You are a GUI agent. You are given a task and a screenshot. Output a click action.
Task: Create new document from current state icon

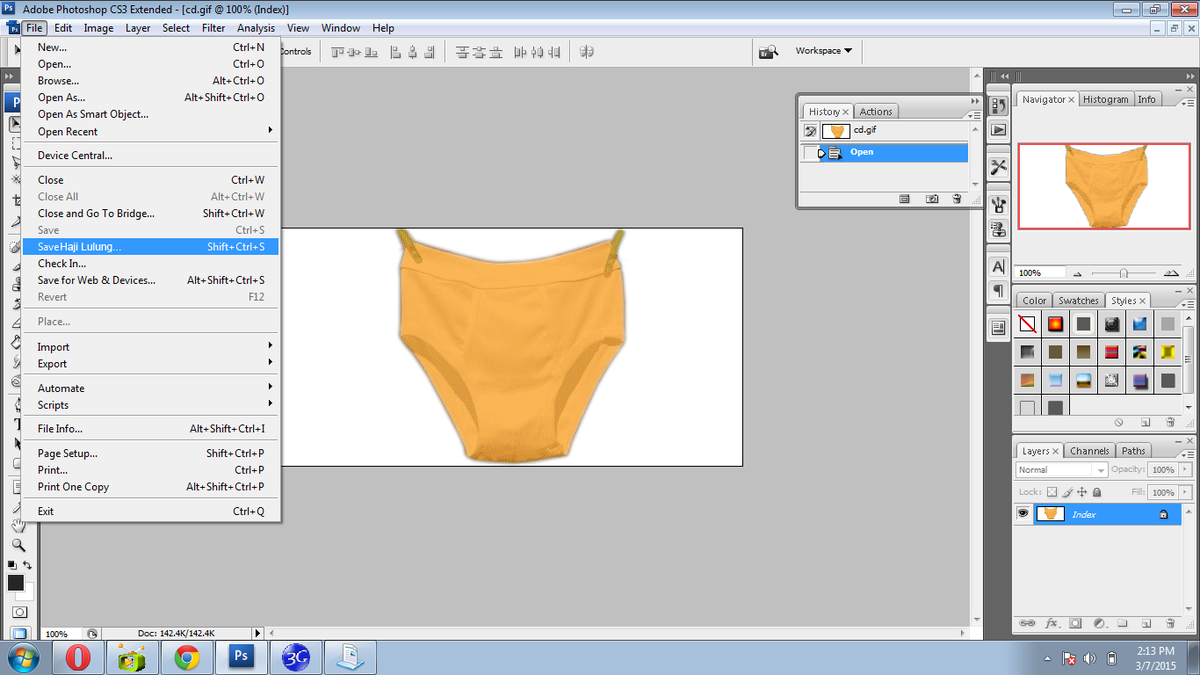coord(904,199)
